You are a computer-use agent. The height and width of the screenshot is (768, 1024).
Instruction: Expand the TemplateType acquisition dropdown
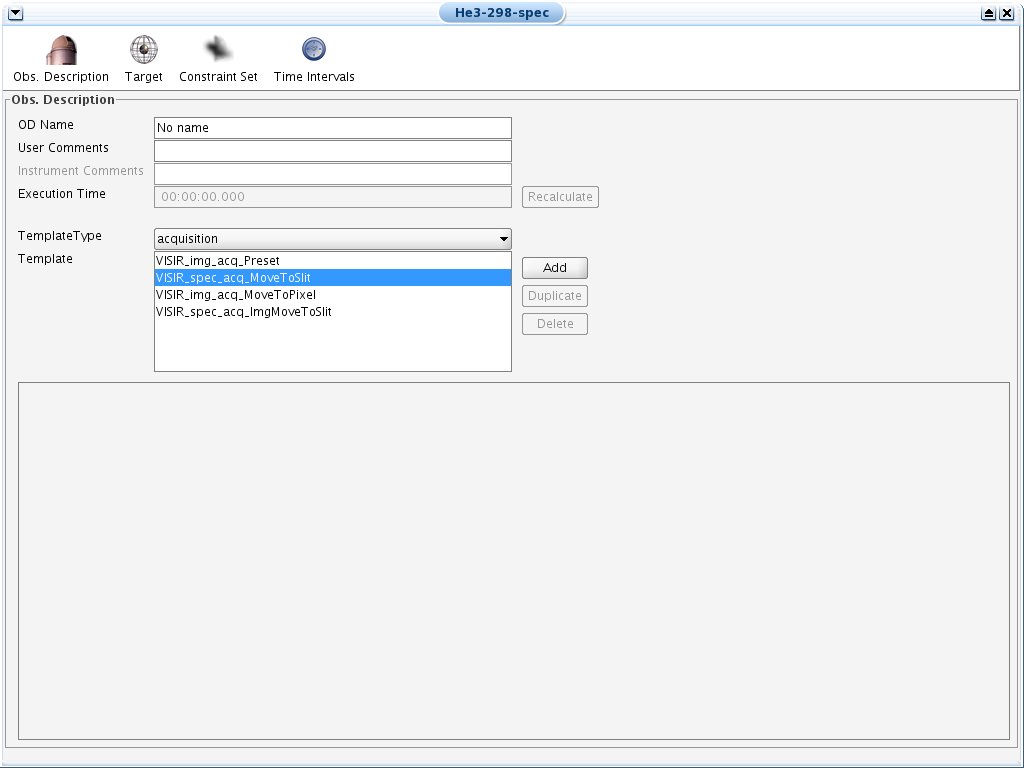coord(332,238)
